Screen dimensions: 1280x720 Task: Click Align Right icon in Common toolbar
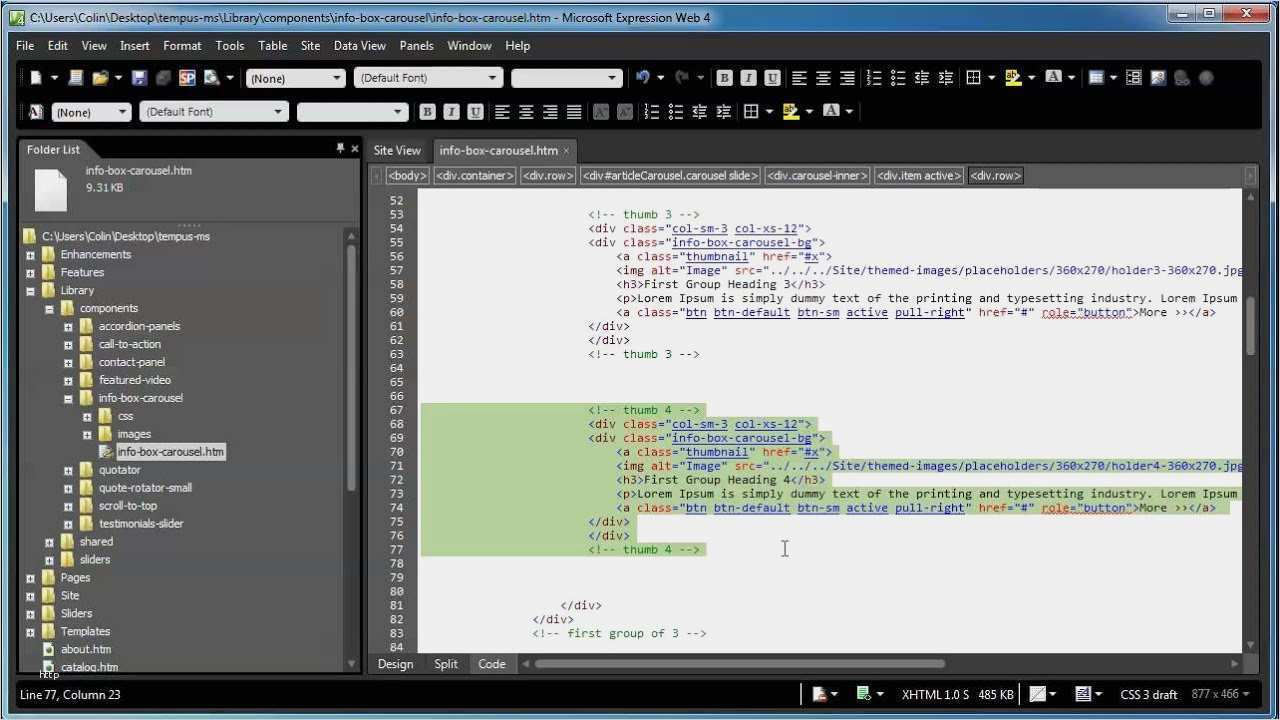847,78
